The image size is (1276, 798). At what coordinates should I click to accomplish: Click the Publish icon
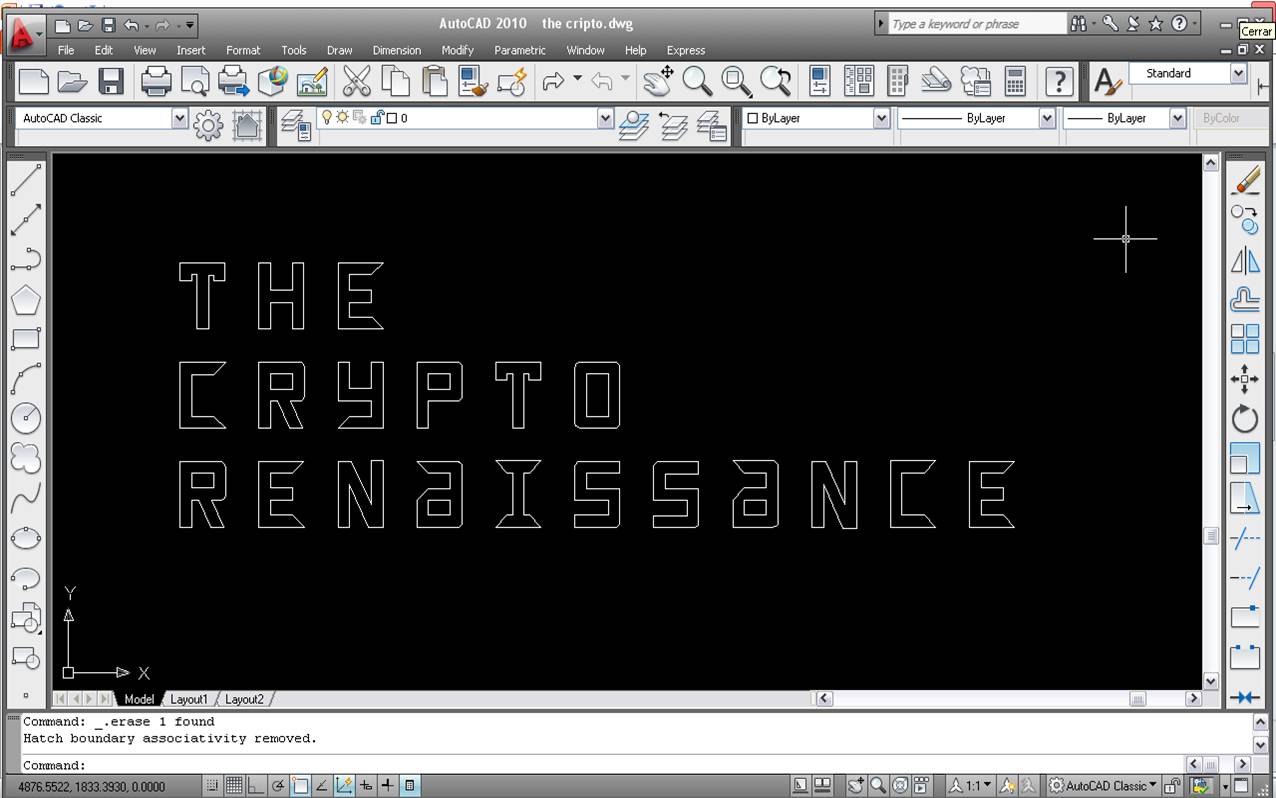[233, 81]
